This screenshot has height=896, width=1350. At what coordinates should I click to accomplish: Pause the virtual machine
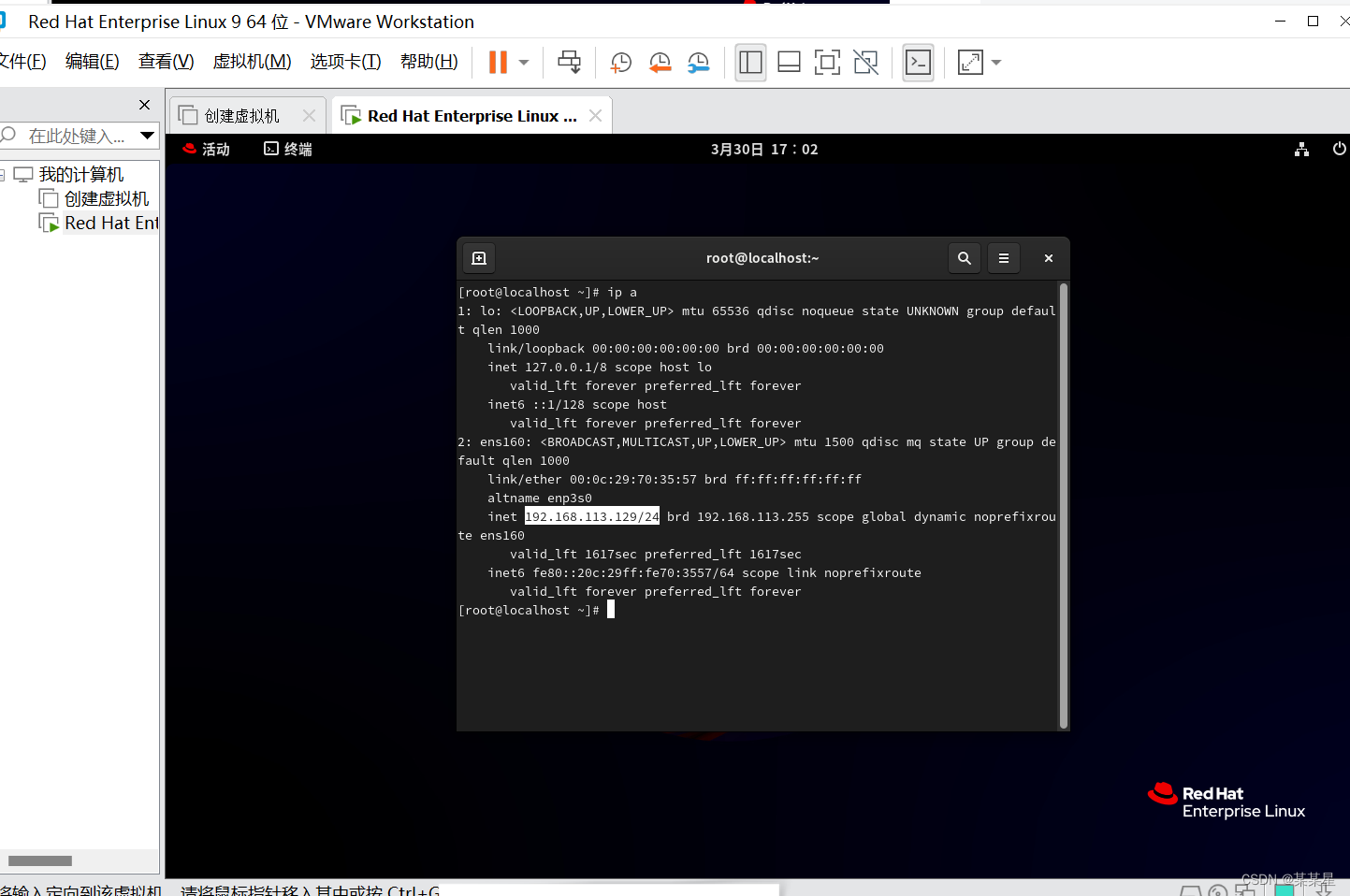498,63
